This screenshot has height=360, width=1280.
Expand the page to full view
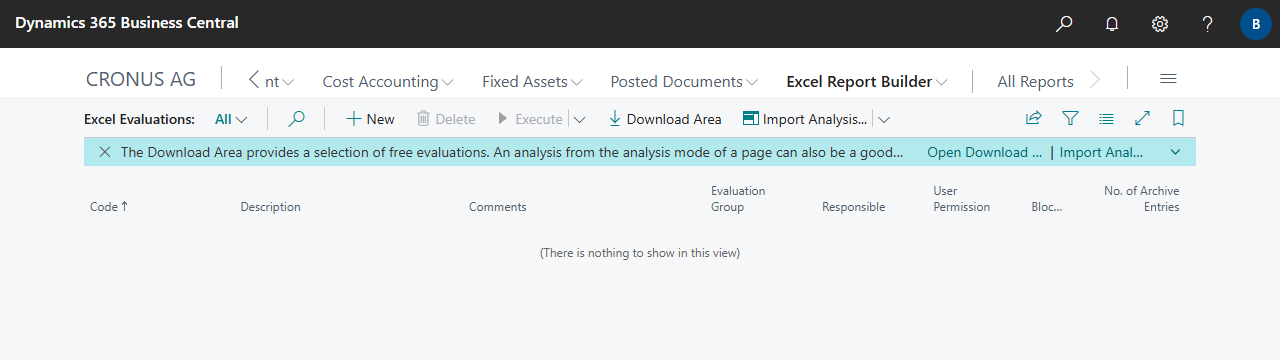point(1142,118)
